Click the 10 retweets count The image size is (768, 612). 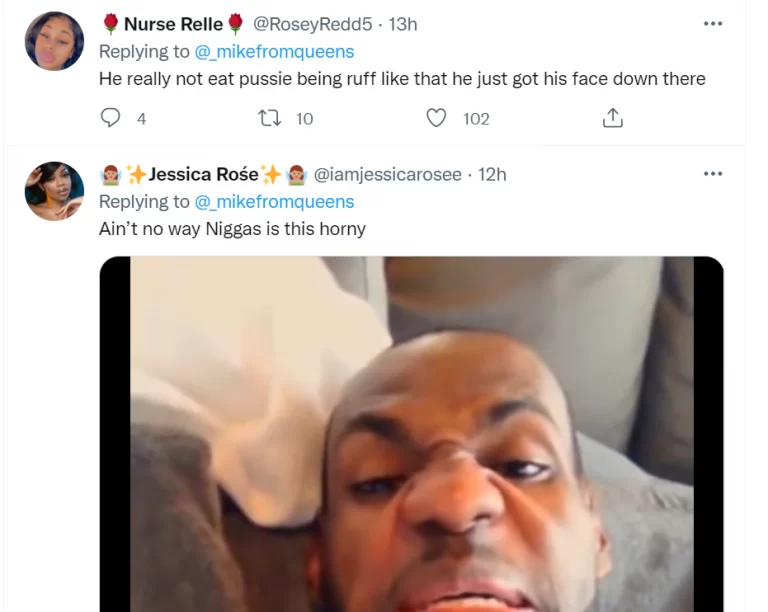pyautogui.click(x=304, y=118)
